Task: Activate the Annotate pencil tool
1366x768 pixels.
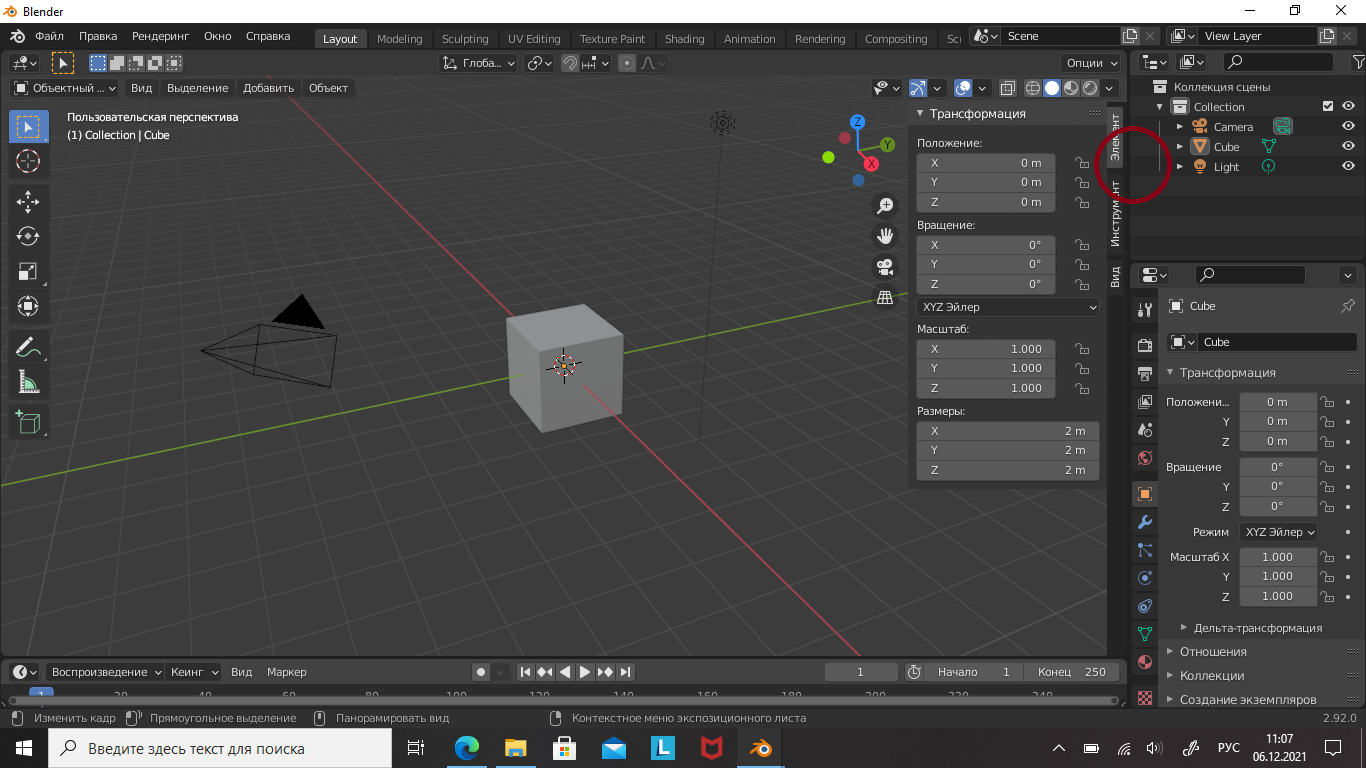Action: pos(28,348)
